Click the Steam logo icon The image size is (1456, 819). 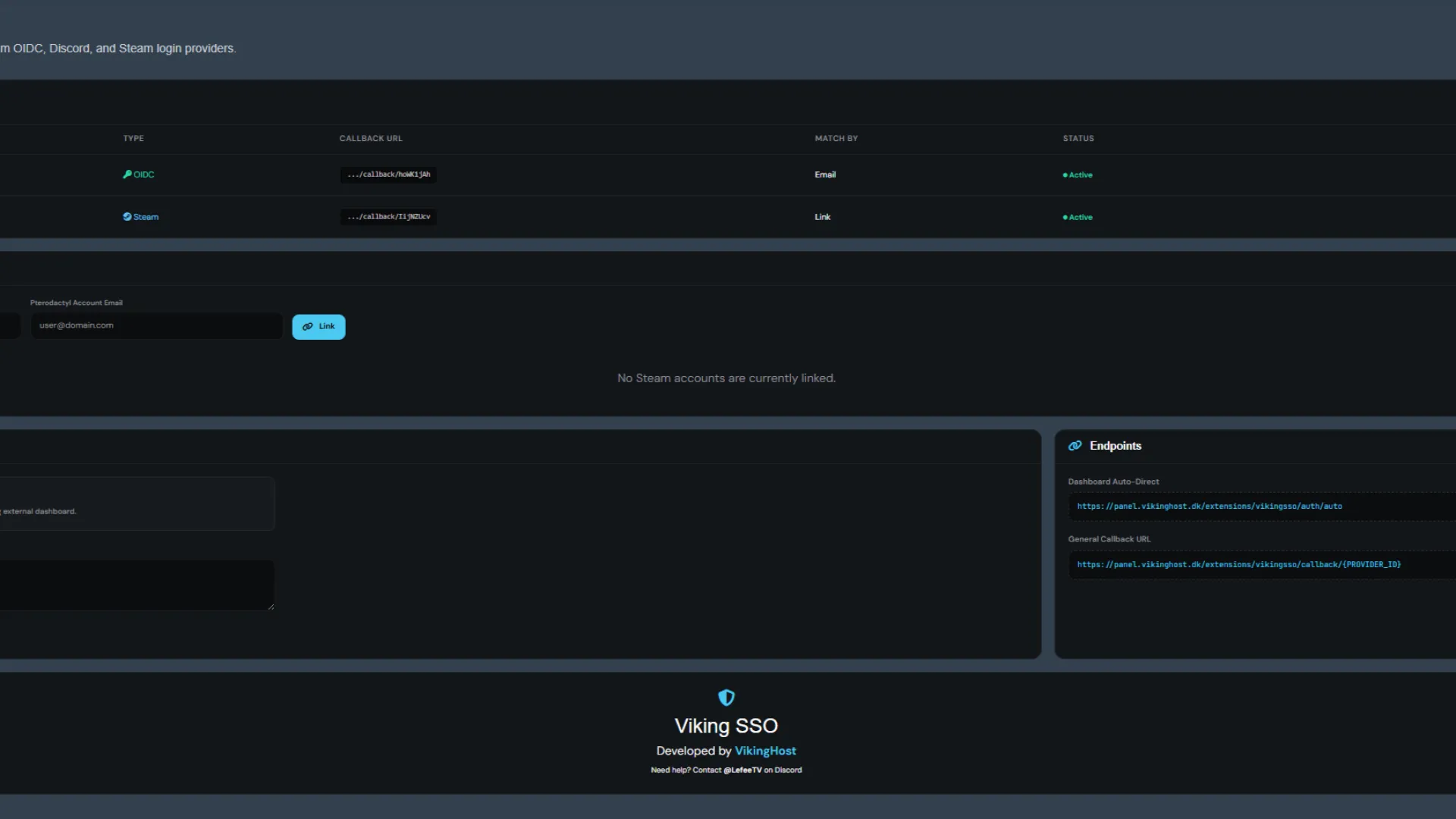click(x=127, y=217)
